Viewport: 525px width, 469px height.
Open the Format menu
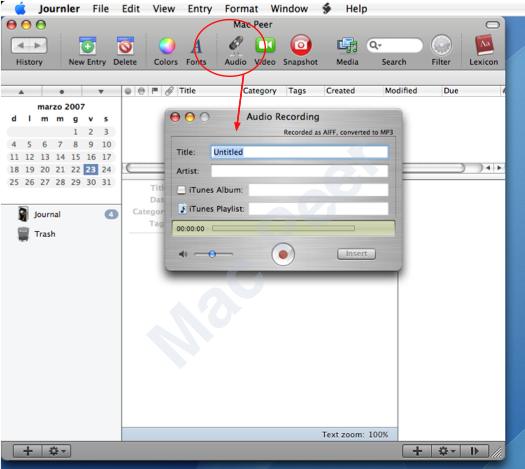tap(241, 8)
